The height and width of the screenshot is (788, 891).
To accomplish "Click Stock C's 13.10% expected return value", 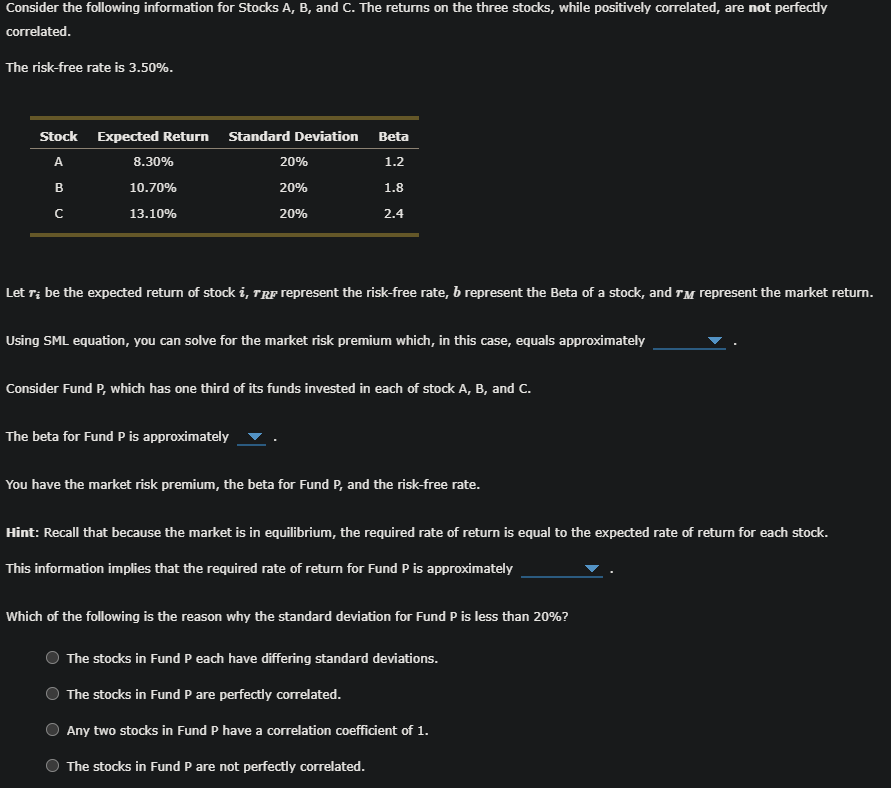I will coord(152,213).
